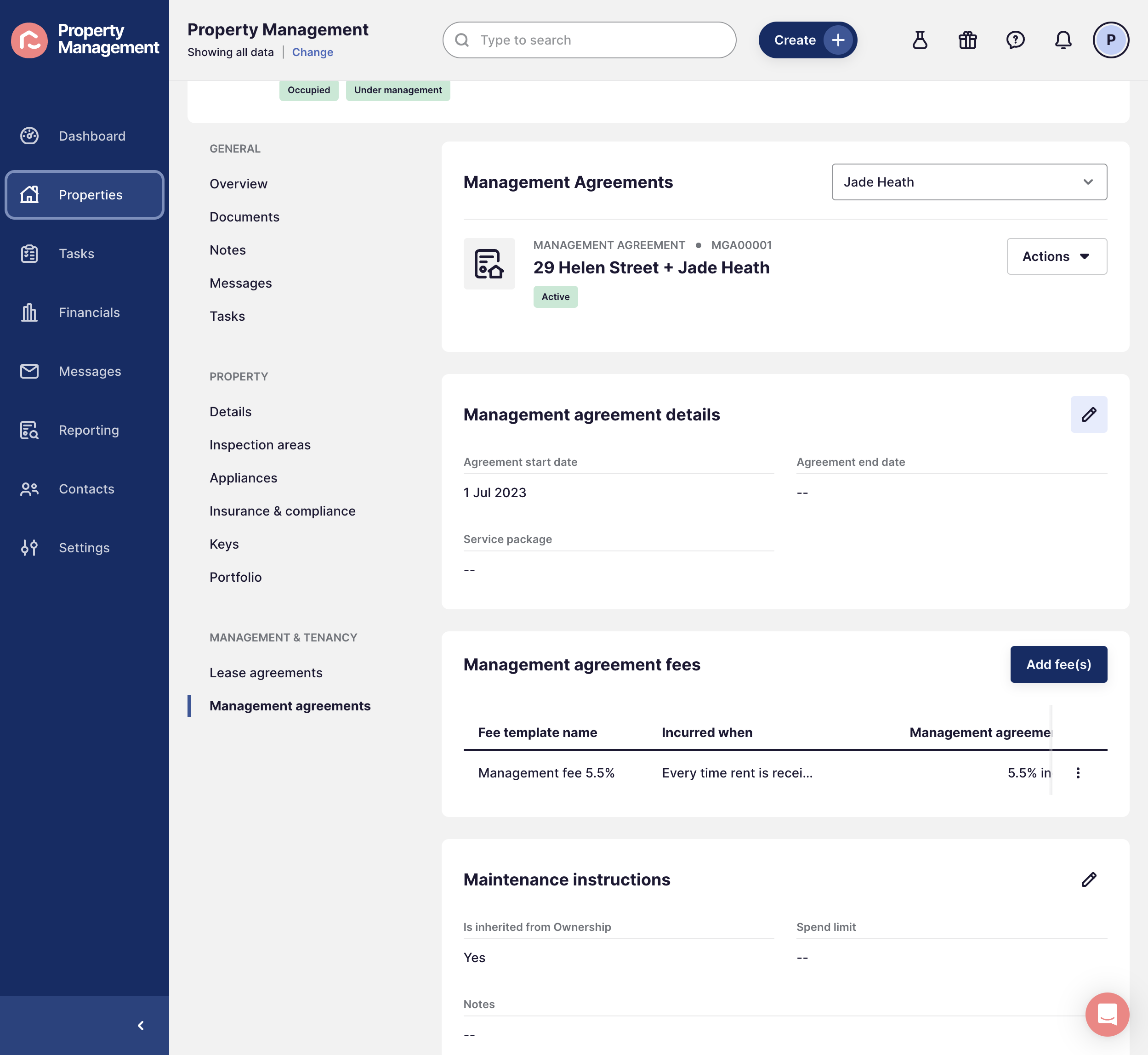Open the Actions dropdown button

[1057, 256]
